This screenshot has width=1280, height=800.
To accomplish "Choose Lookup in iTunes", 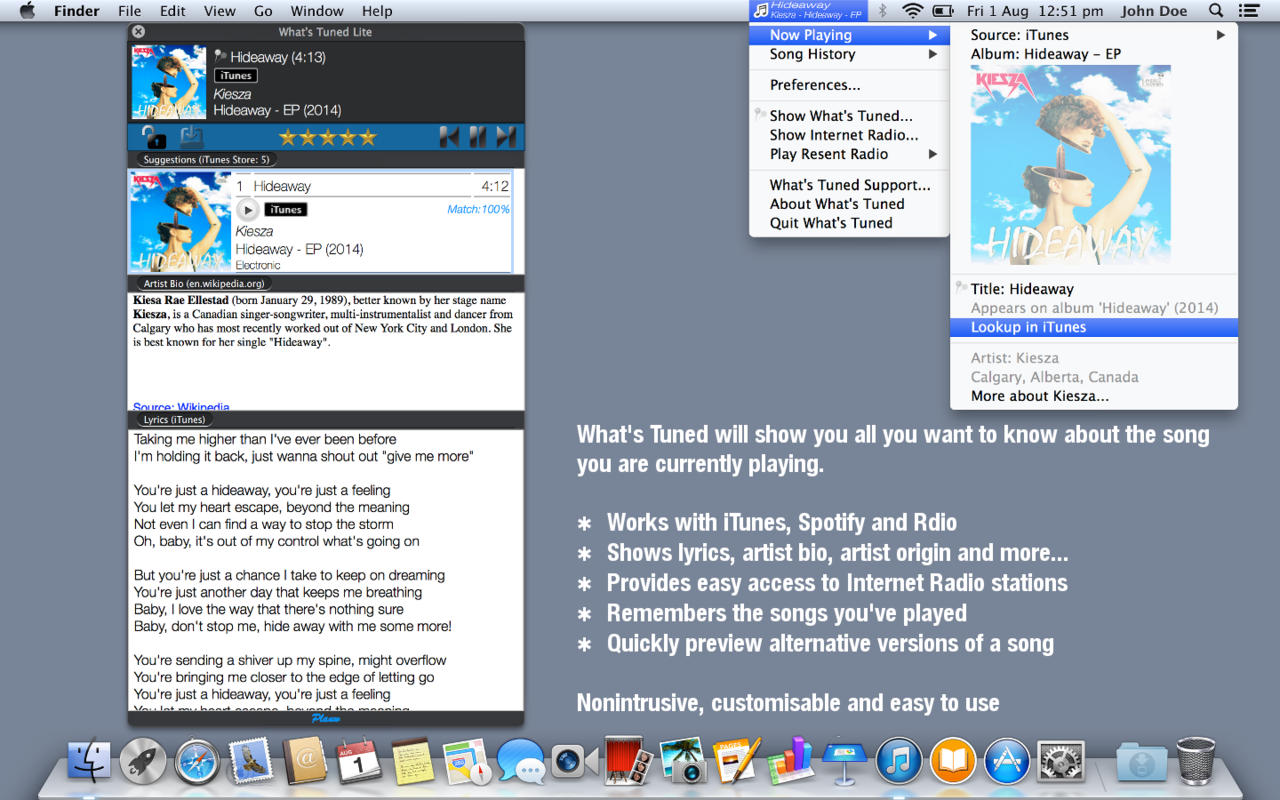I will [1028, 327].
